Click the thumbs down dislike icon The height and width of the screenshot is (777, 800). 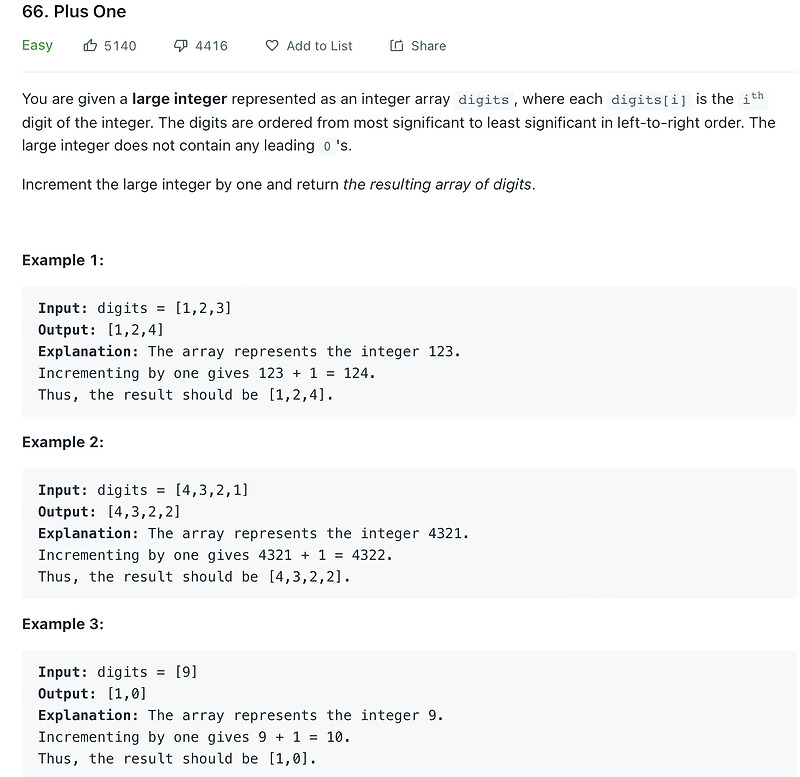point(181,46)
